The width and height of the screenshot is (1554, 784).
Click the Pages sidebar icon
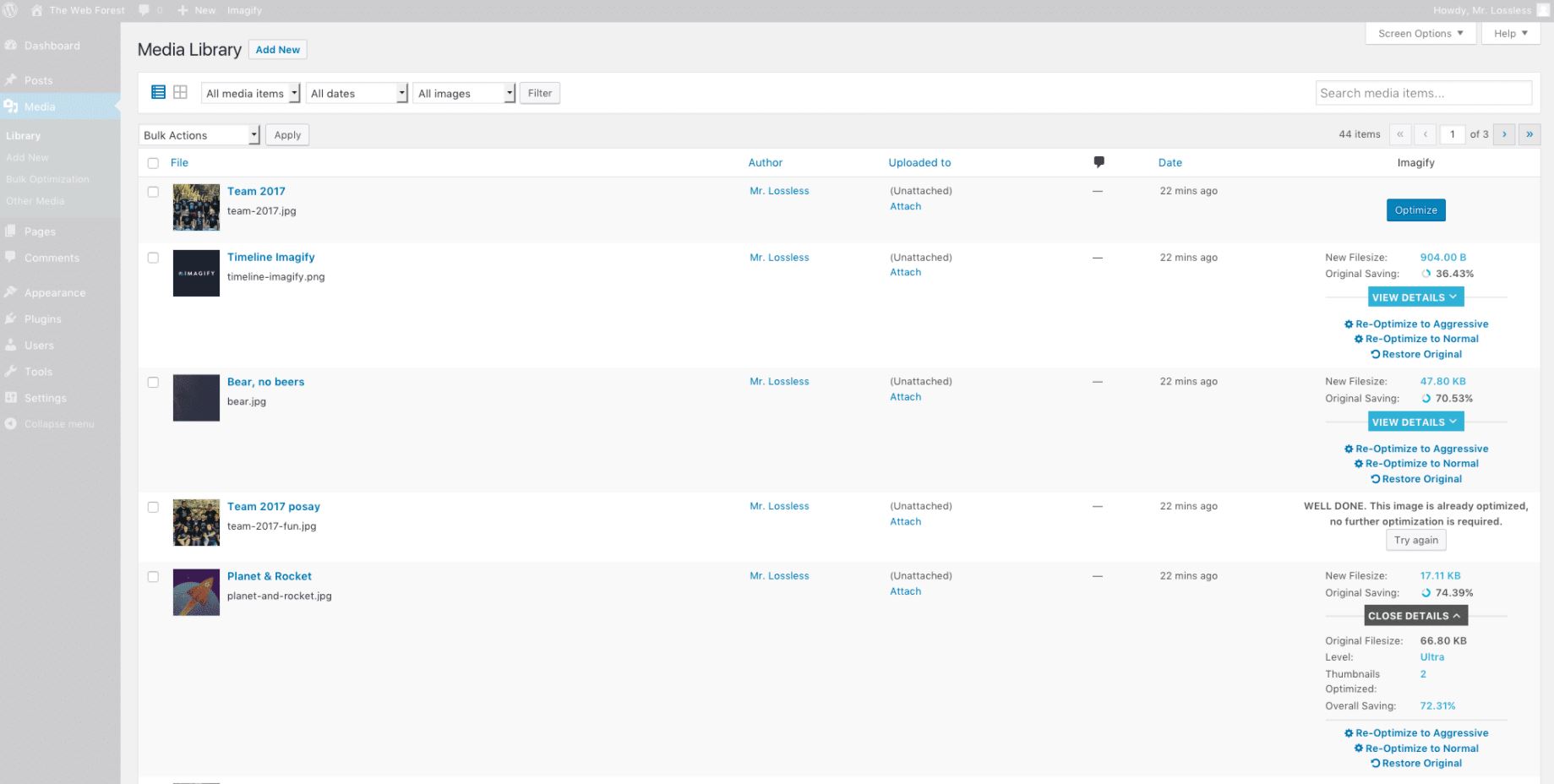11,231
